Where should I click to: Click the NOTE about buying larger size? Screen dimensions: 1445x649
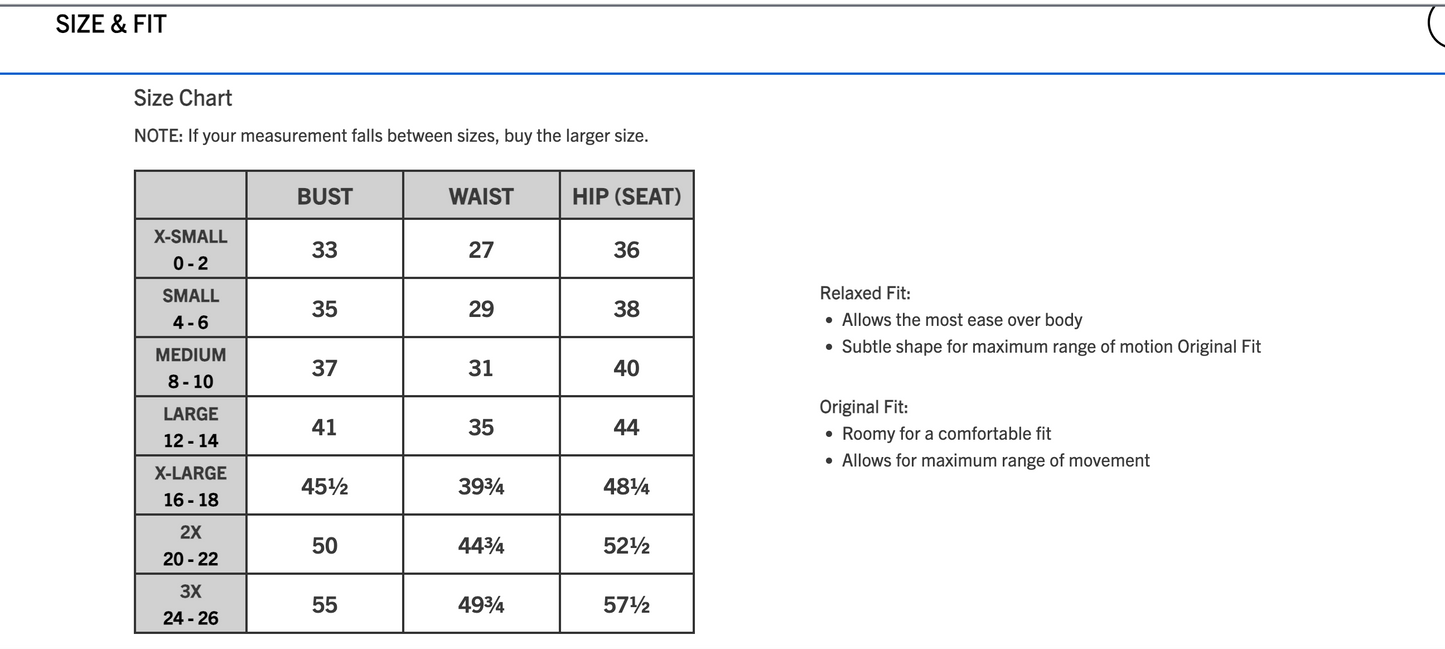pos(391,135)
